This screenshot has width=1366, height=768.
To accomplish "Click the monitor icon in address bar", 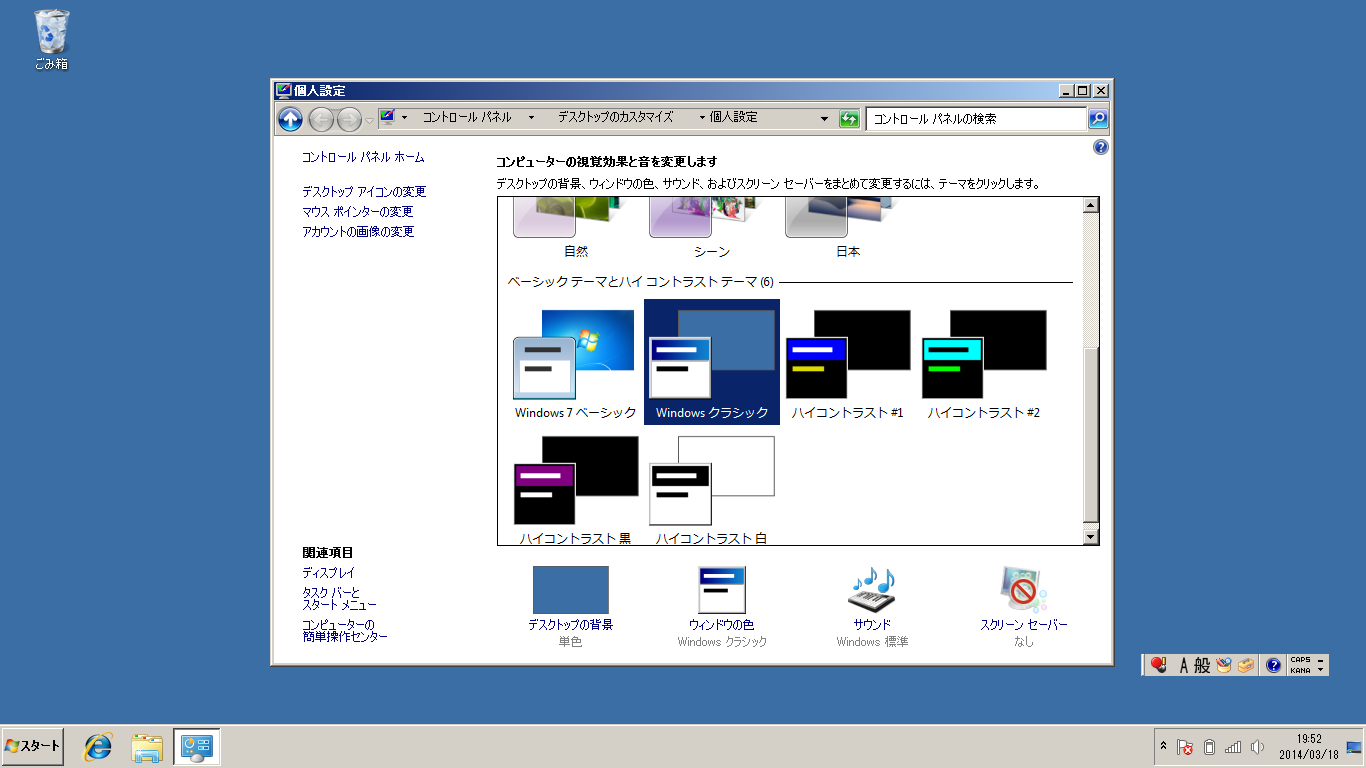I will (386, 117).
